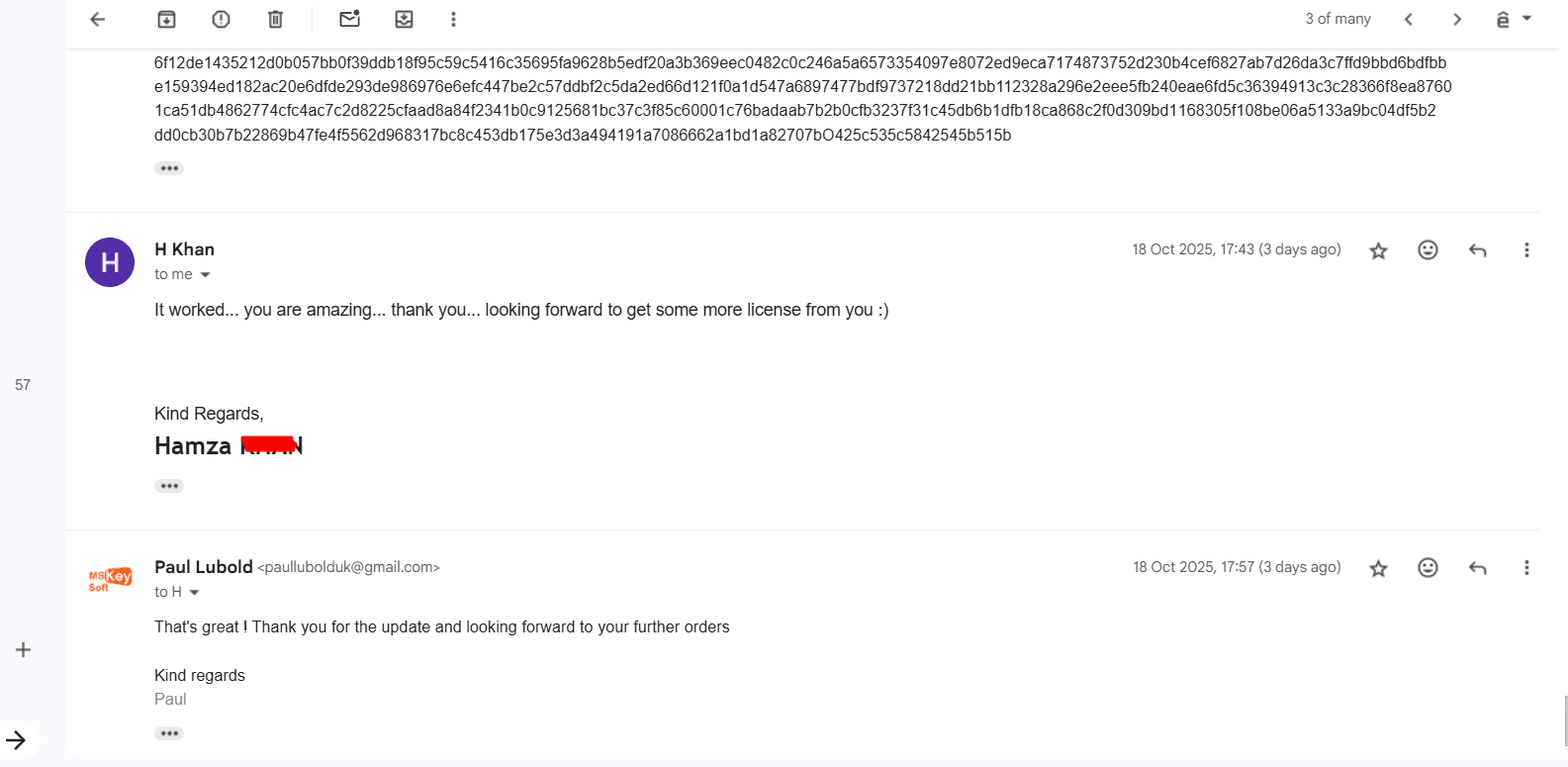Click the Move to inbox icon
The image size is (1568, 767).
pos(404,19)
